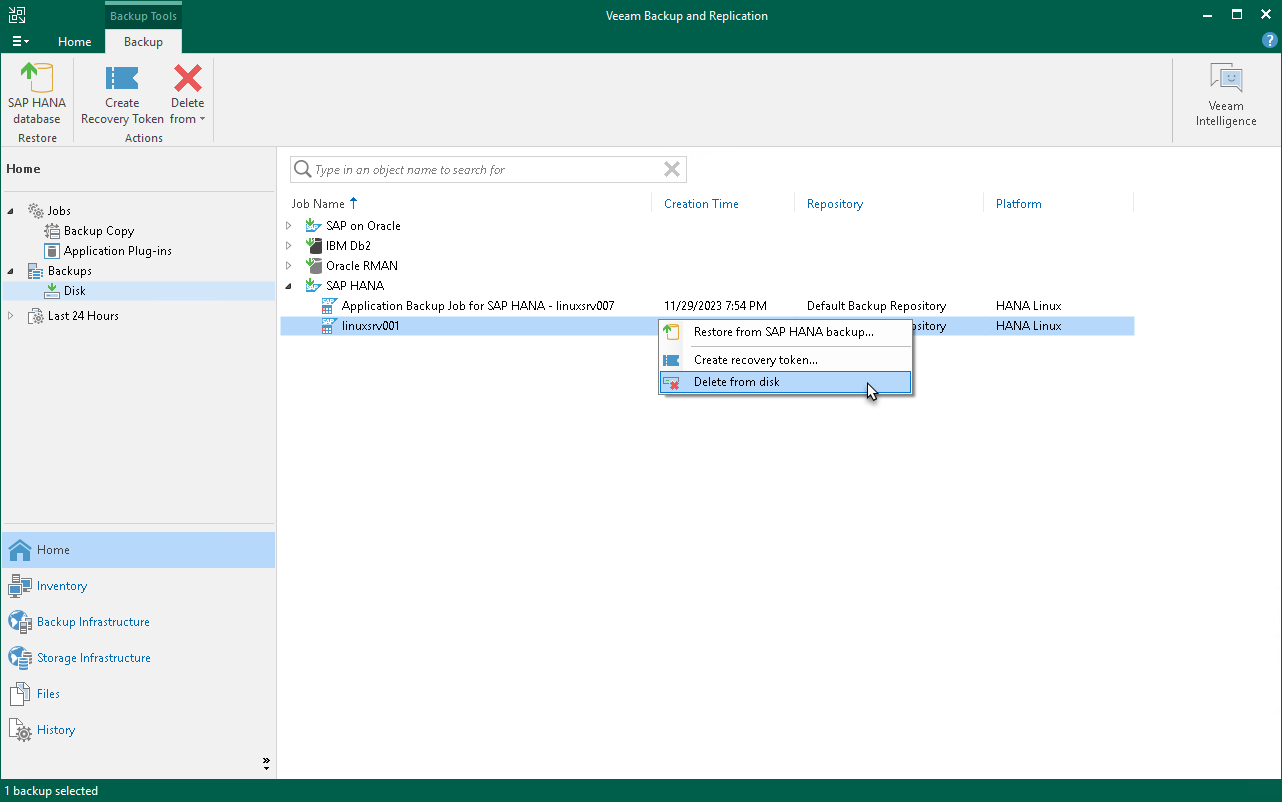Open Backup Infrastructure view
Image resolution: width=1282 pixels, height=802 pixels.
coord(92,622)
